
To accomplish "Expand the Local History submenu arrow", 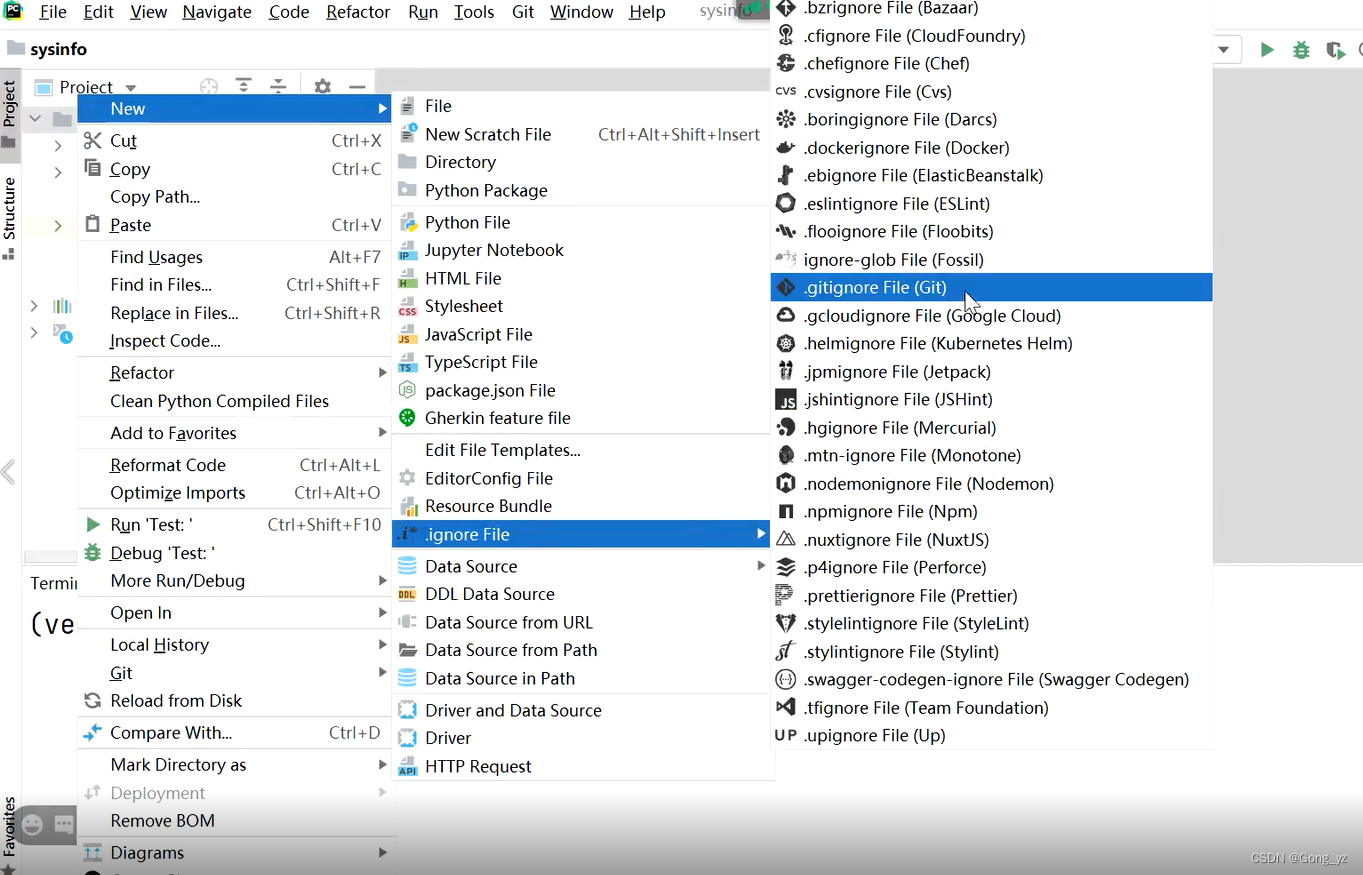I will [382, 644].
